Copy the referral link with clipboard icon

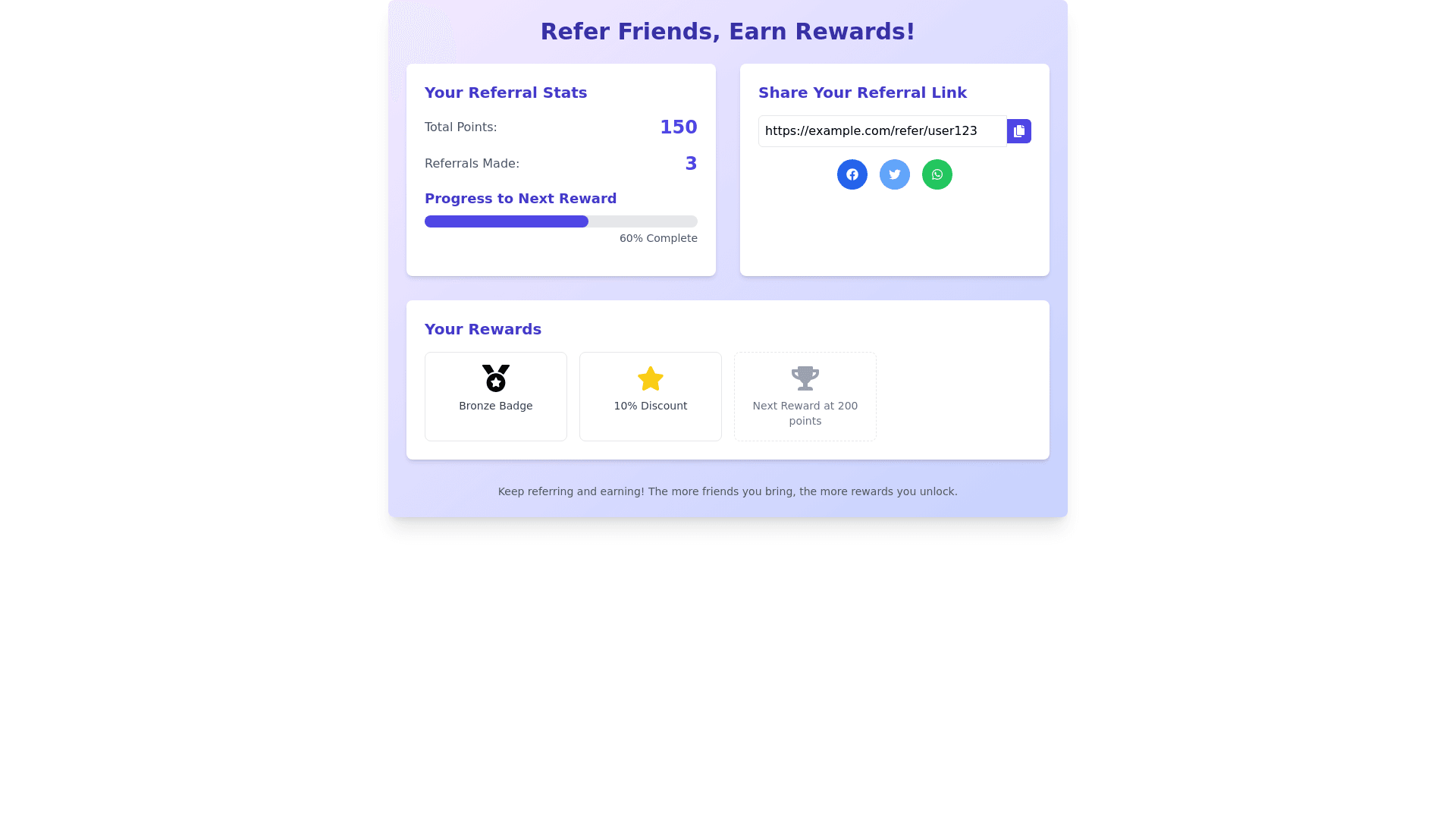1018,131
